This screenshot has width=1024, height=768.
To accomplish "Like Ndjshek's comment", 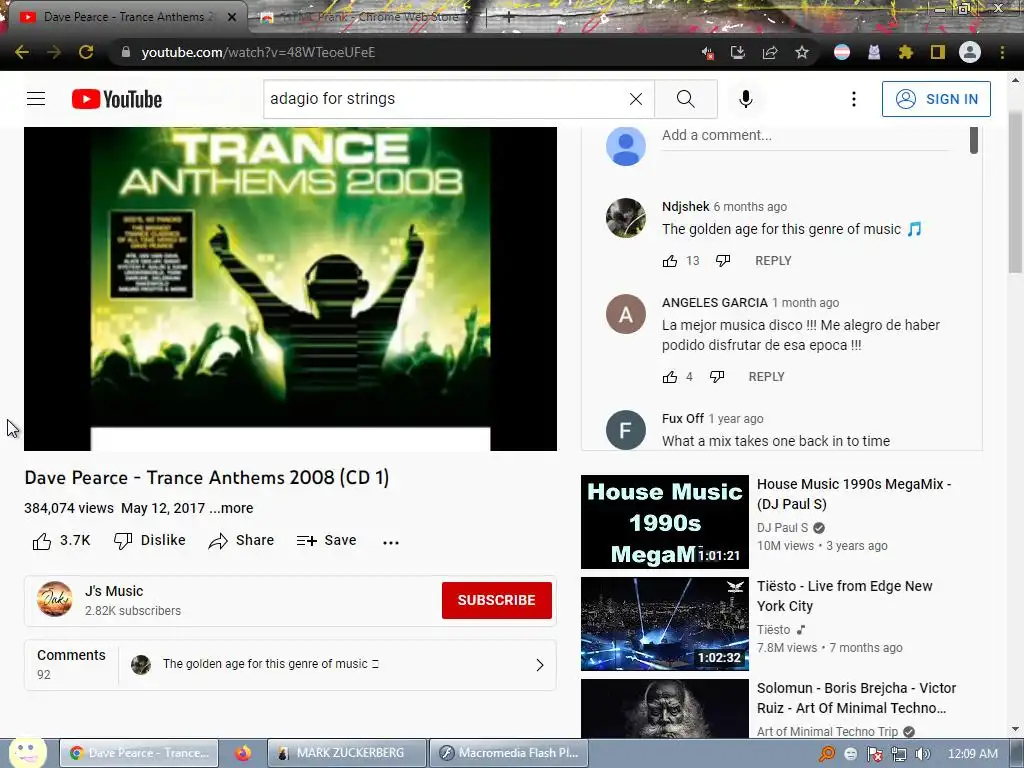I will 670,261.
